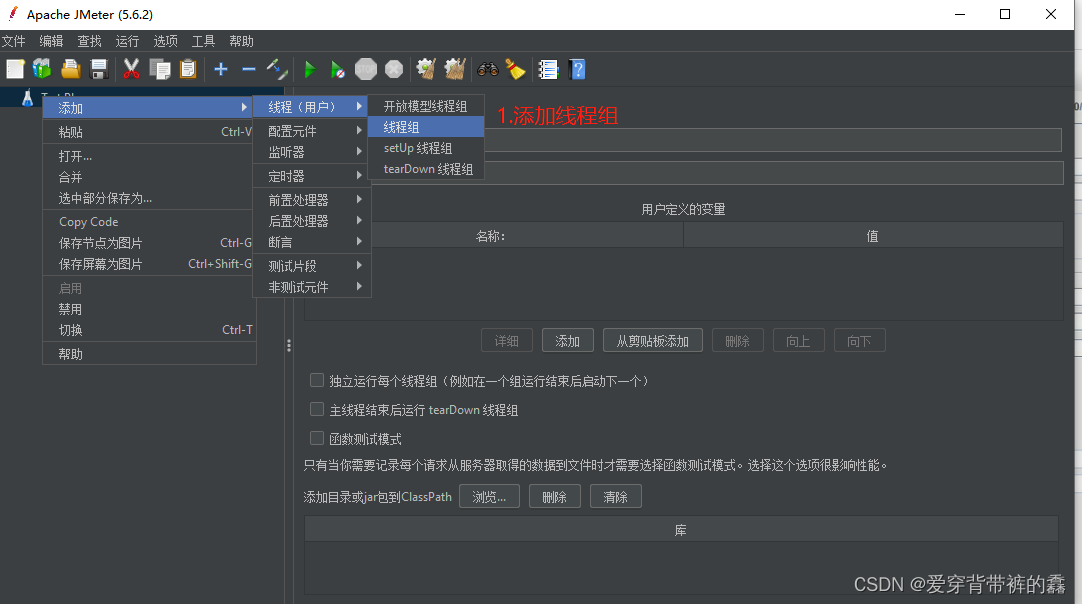Open the 文件 menu
This screenshot has width=1082, height=604.
(x=13, y=41)
